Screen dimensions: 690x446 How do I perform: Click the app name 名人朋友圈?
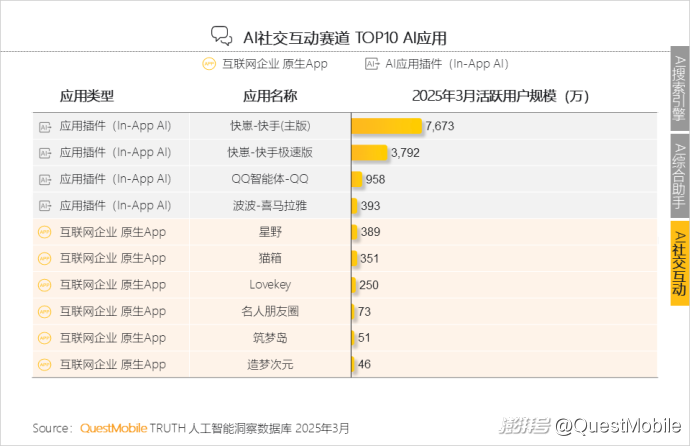tap(270, 311)
